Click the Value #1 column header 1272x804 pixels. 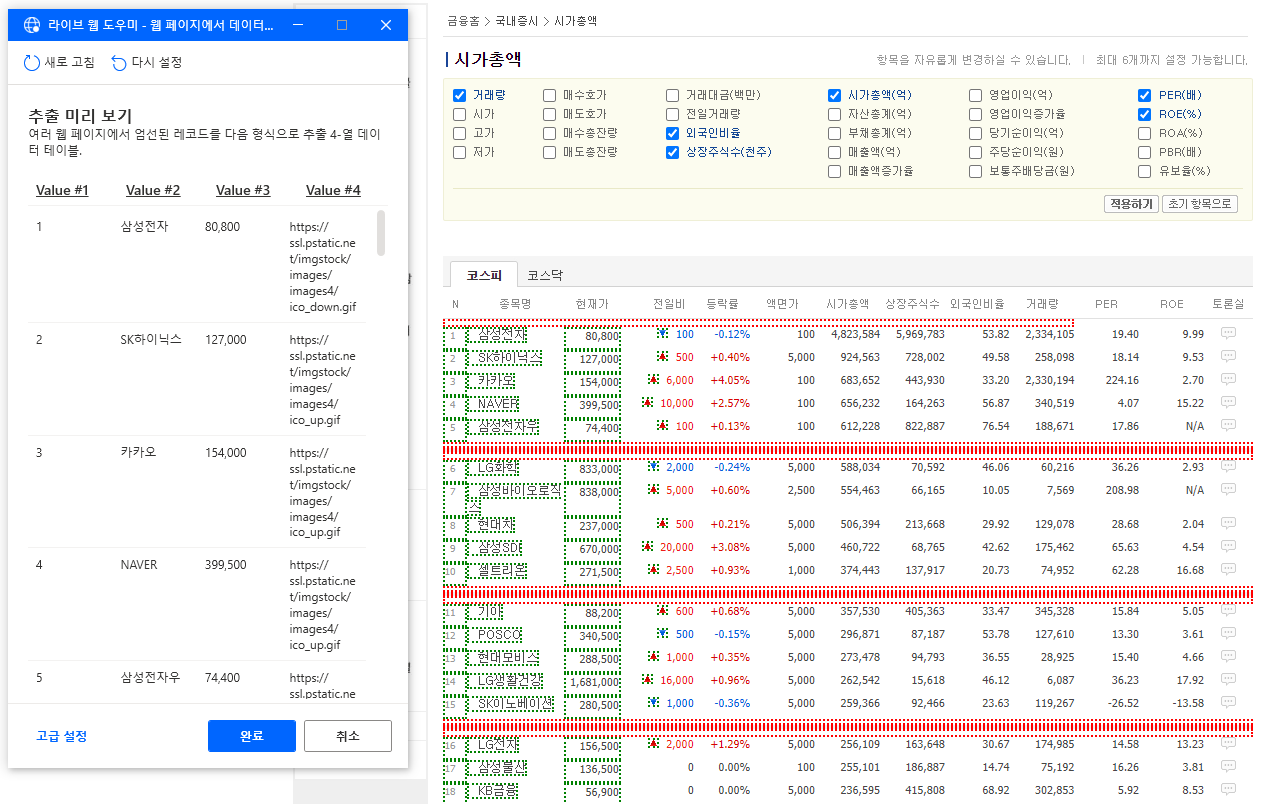(x=62, y=190)
